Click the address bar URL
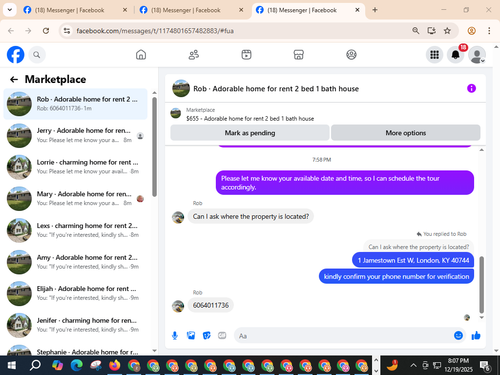This screenshot has height=375, width=500. [155, 31]
